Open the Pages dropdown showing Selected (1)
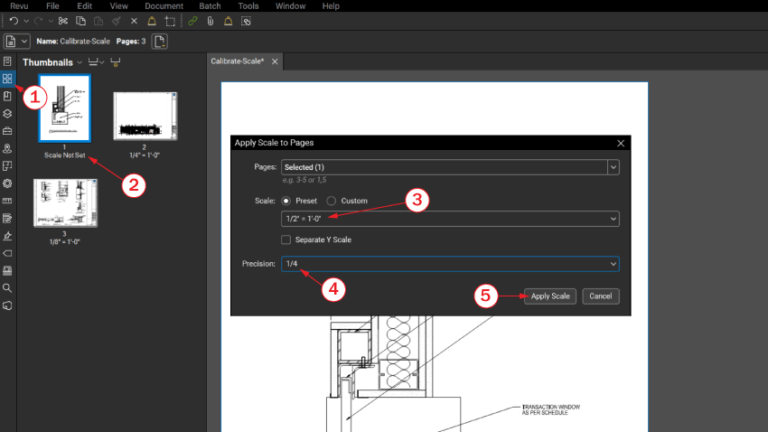 click(x=449, y=166)
